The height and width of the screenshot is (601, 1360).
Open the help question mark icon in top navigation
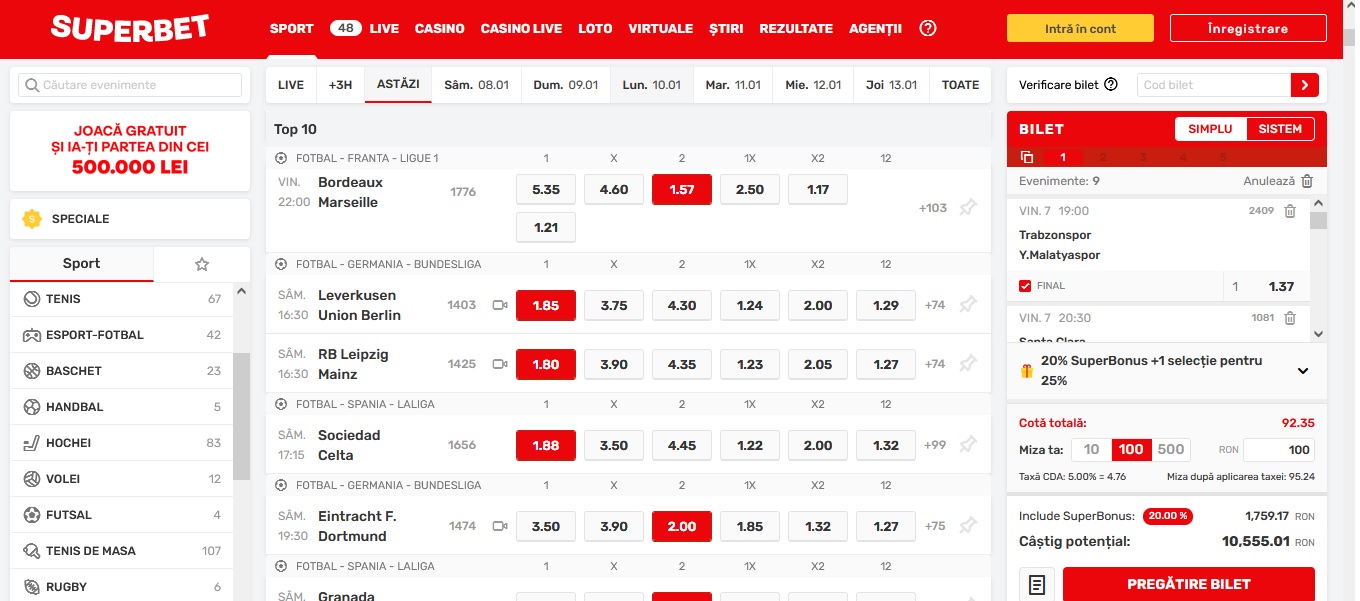click(927, 28)
